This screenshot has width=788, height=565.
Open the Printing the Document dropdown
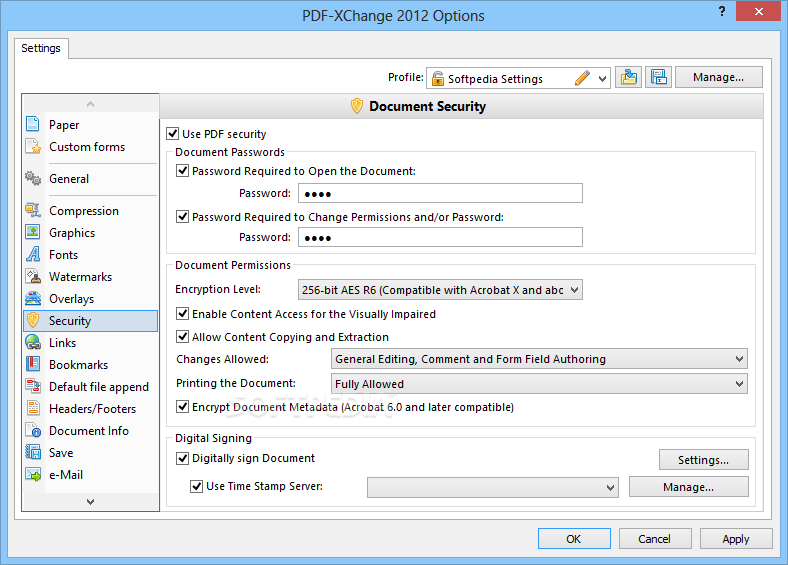(x=539, y=384)
